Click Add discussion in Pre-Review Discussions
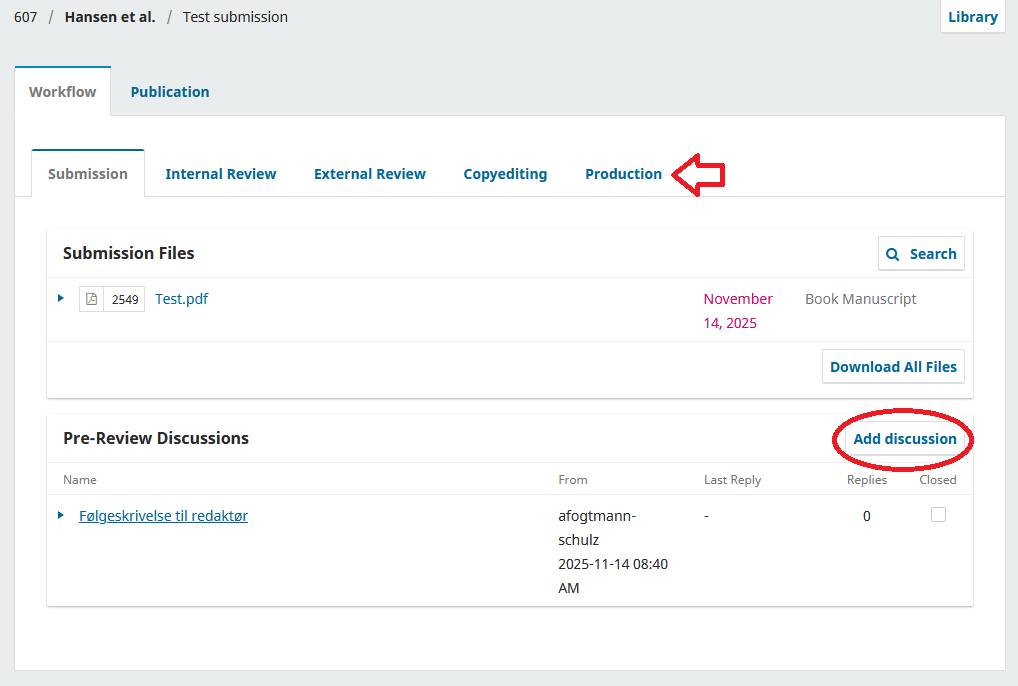Viewport: 1018px width, 686px height. click(x=905, y=439)
